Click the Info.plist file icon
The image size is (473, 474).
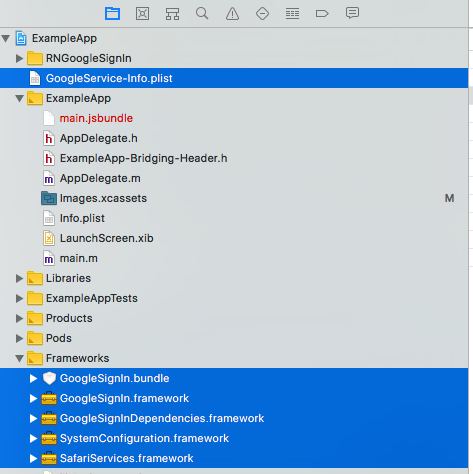pos(49,218)
